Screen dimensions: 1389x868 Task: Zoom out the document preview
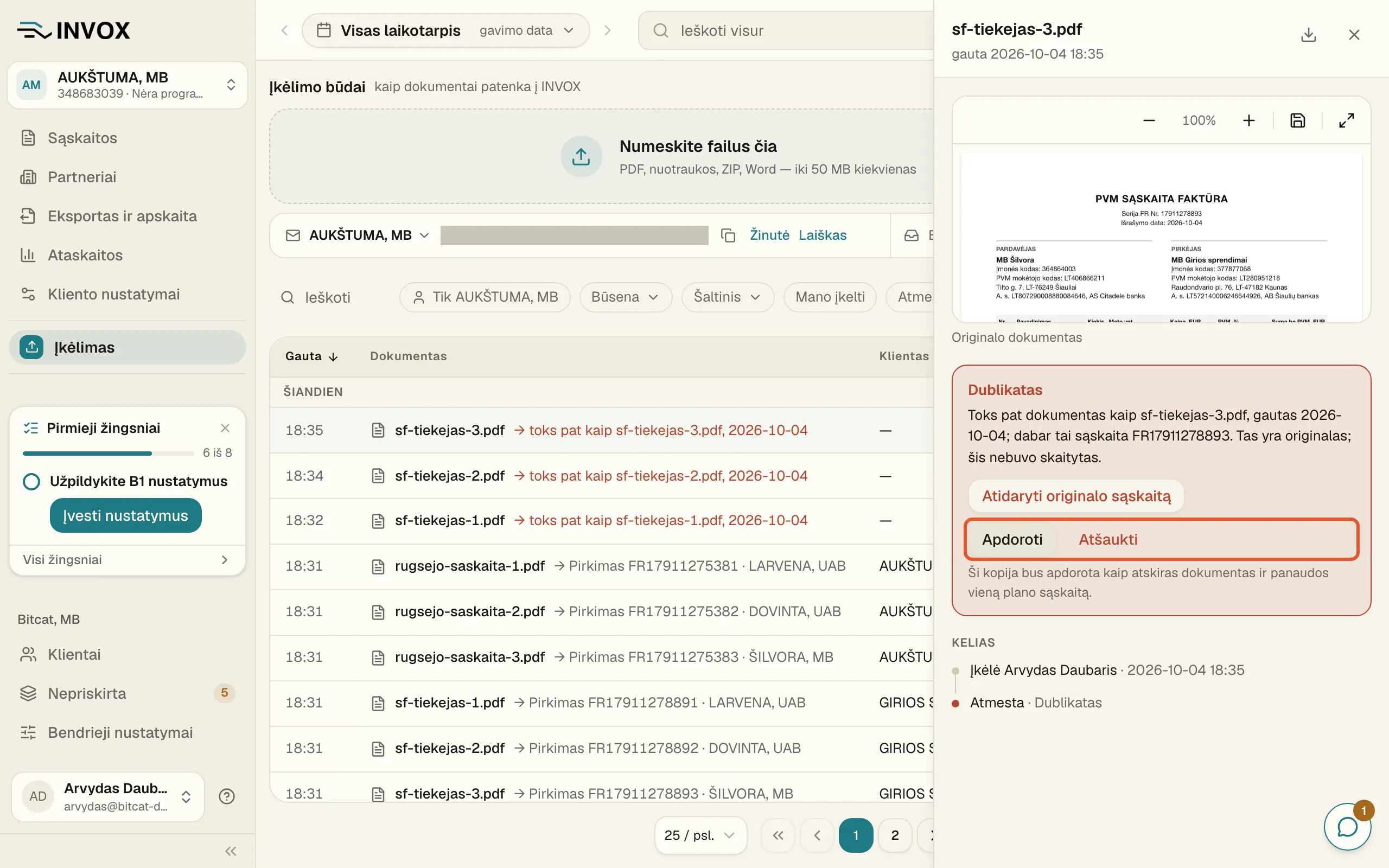point(1149,120)
